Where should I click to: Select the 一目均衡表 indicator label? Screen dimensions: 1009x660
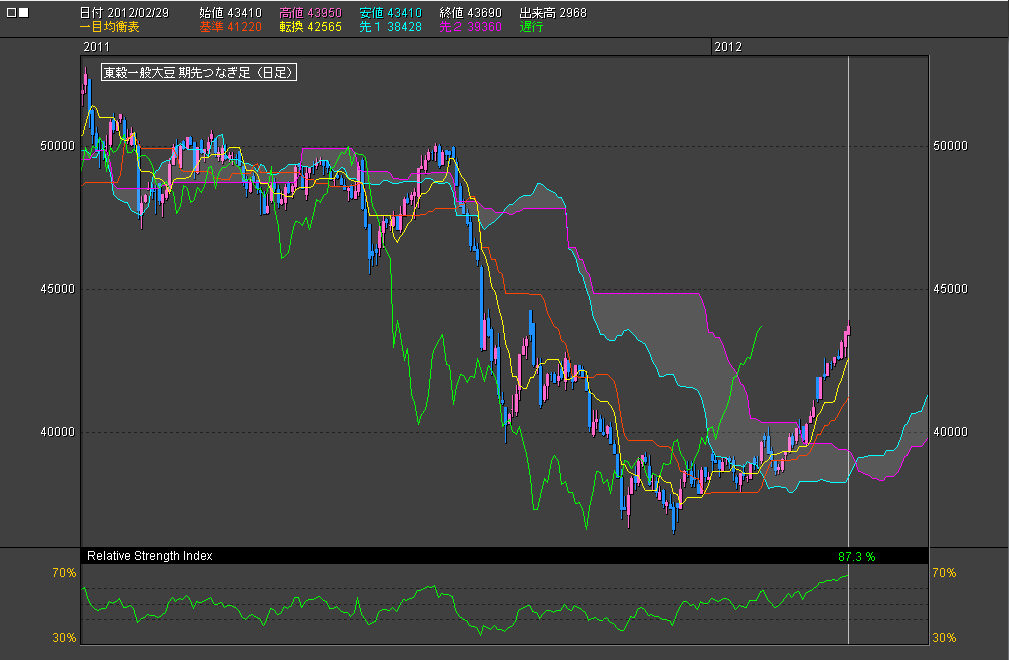110,27
